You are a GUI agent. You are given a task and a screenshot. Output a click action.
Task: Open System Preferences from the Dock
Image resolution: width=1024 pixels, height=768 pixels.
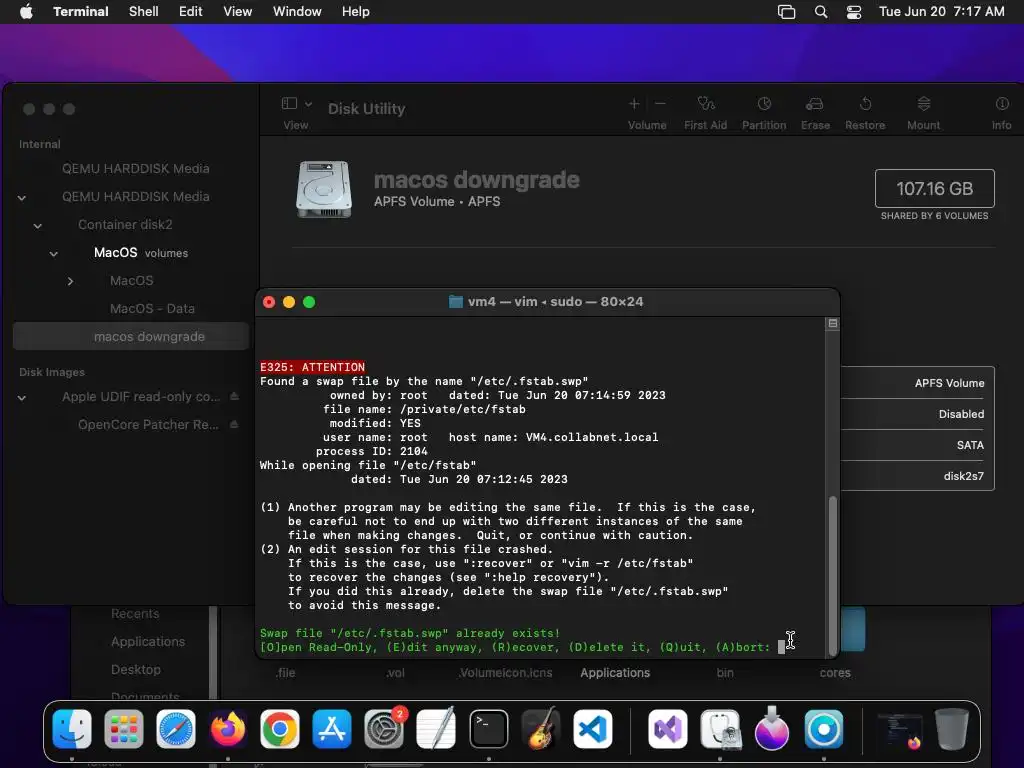[384, 729]
